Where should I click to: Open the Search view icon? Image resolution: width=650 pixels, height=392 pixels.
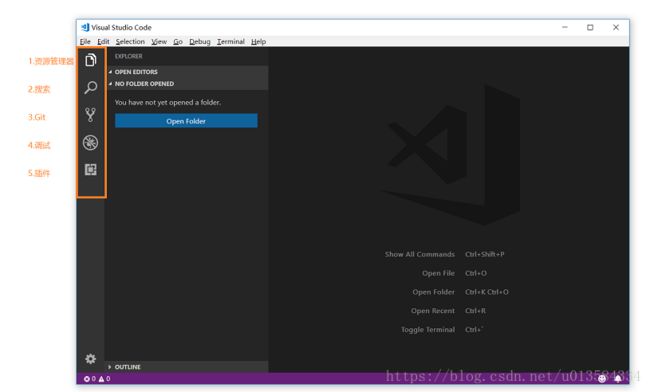[x=90, y=87]
